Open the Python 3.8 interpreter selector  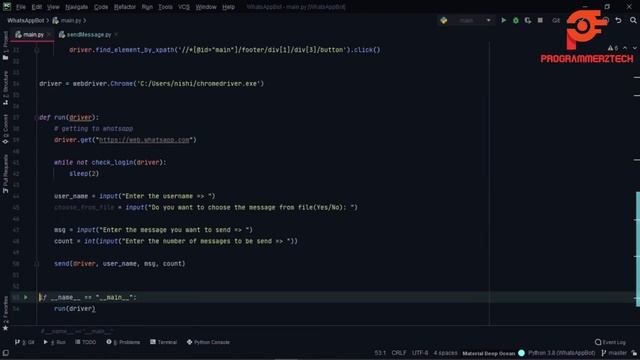[562, 353]
